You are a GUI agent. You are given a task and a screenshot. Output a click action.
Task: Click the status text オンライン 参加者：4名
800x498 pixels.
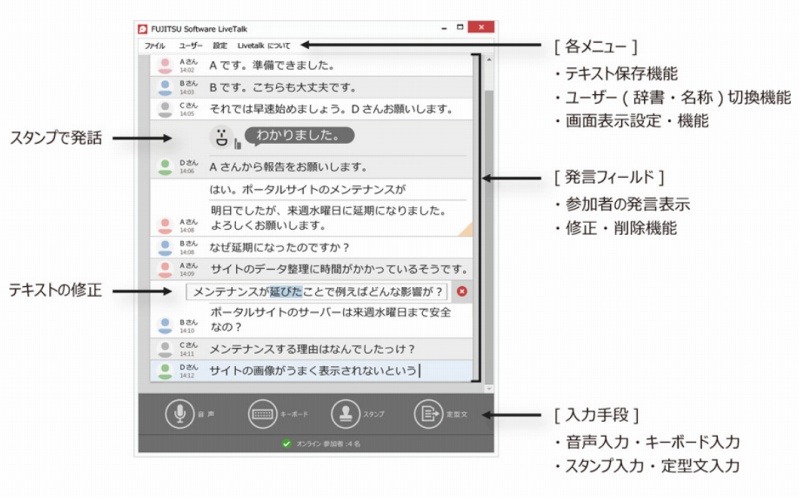pos(328,444)
